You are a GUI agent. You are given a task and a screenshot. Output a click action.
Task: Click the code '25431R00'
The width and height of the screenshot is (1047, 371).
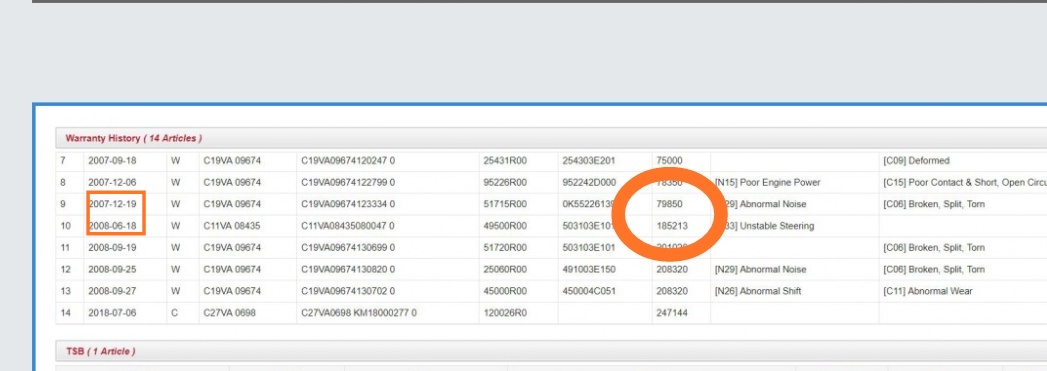coord(505,161)
